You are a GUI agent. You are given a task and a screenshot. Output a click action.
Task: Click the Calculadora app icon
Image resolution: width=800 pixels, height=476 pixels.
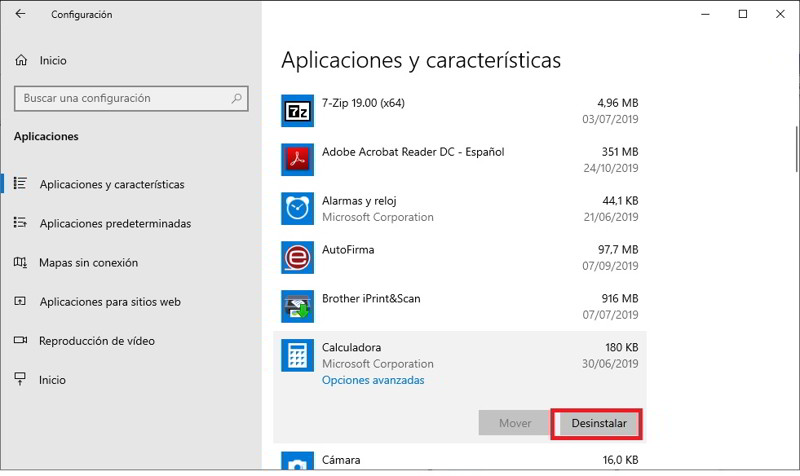coord(298,355)
